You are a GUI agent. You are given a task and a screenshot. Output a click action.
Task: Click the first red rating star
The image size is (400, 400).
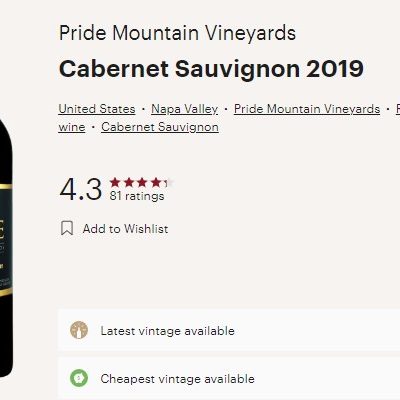pos(115,182)
